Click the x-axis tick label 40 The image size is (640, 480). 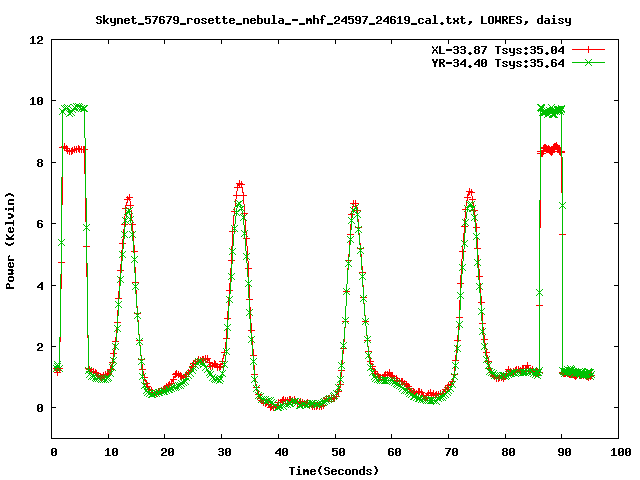[281, 452]
